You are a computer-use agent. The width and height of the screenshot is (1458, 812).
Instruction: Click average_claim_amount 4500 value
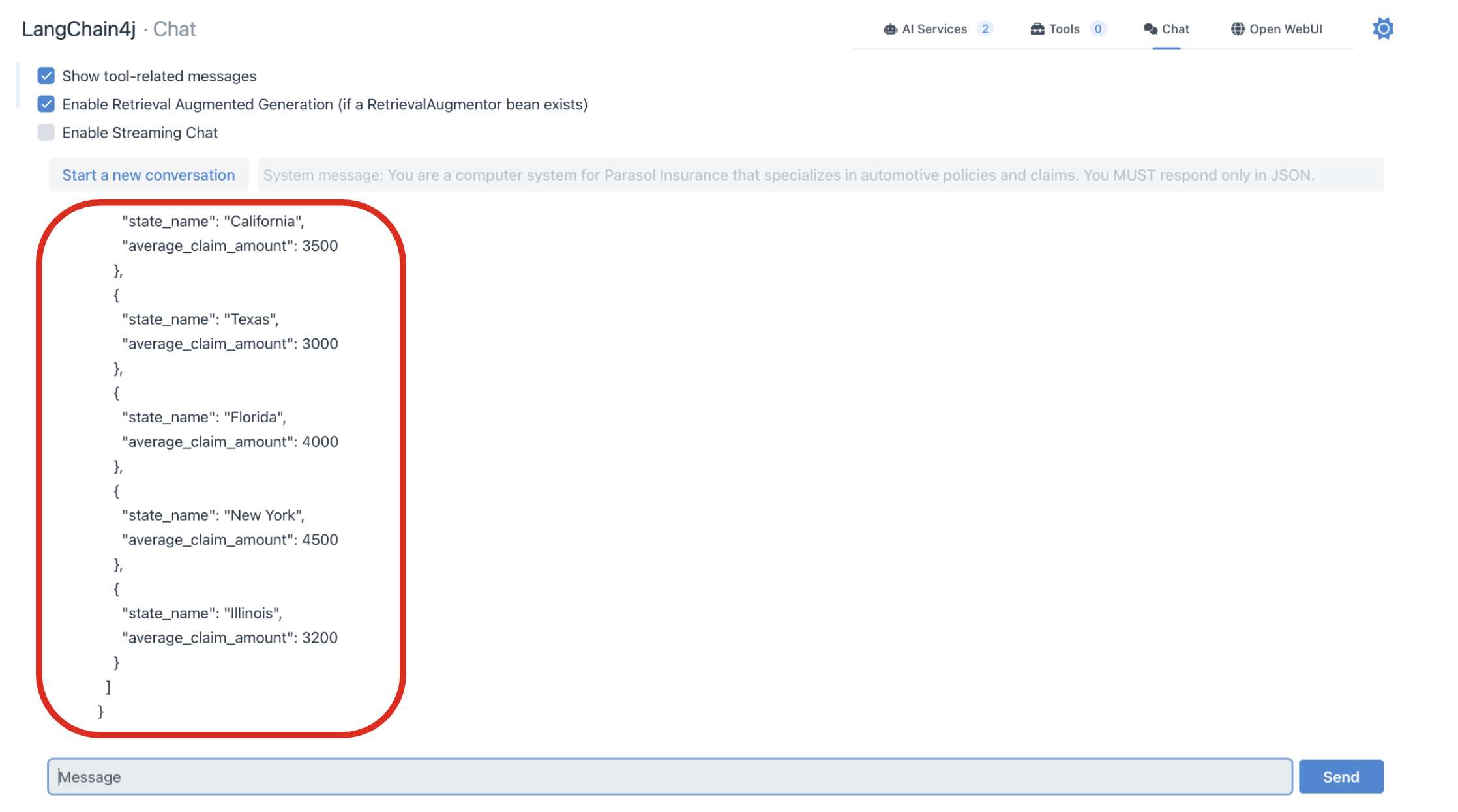click(x=320, y=540)
